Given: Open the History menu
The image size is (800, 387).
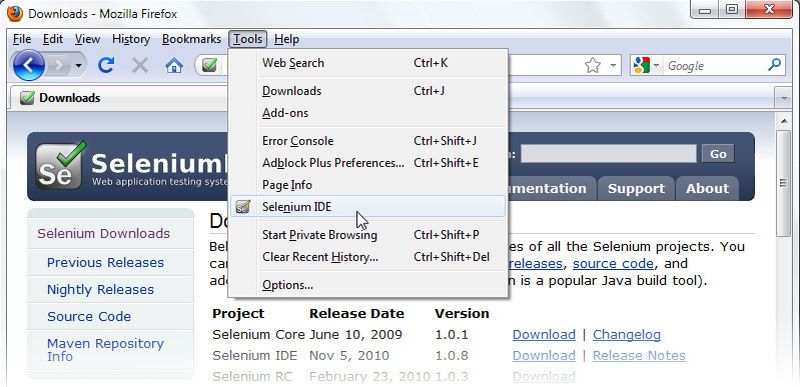Looking at the screenshot, I should pyautogui.click(x=131, y=39).
